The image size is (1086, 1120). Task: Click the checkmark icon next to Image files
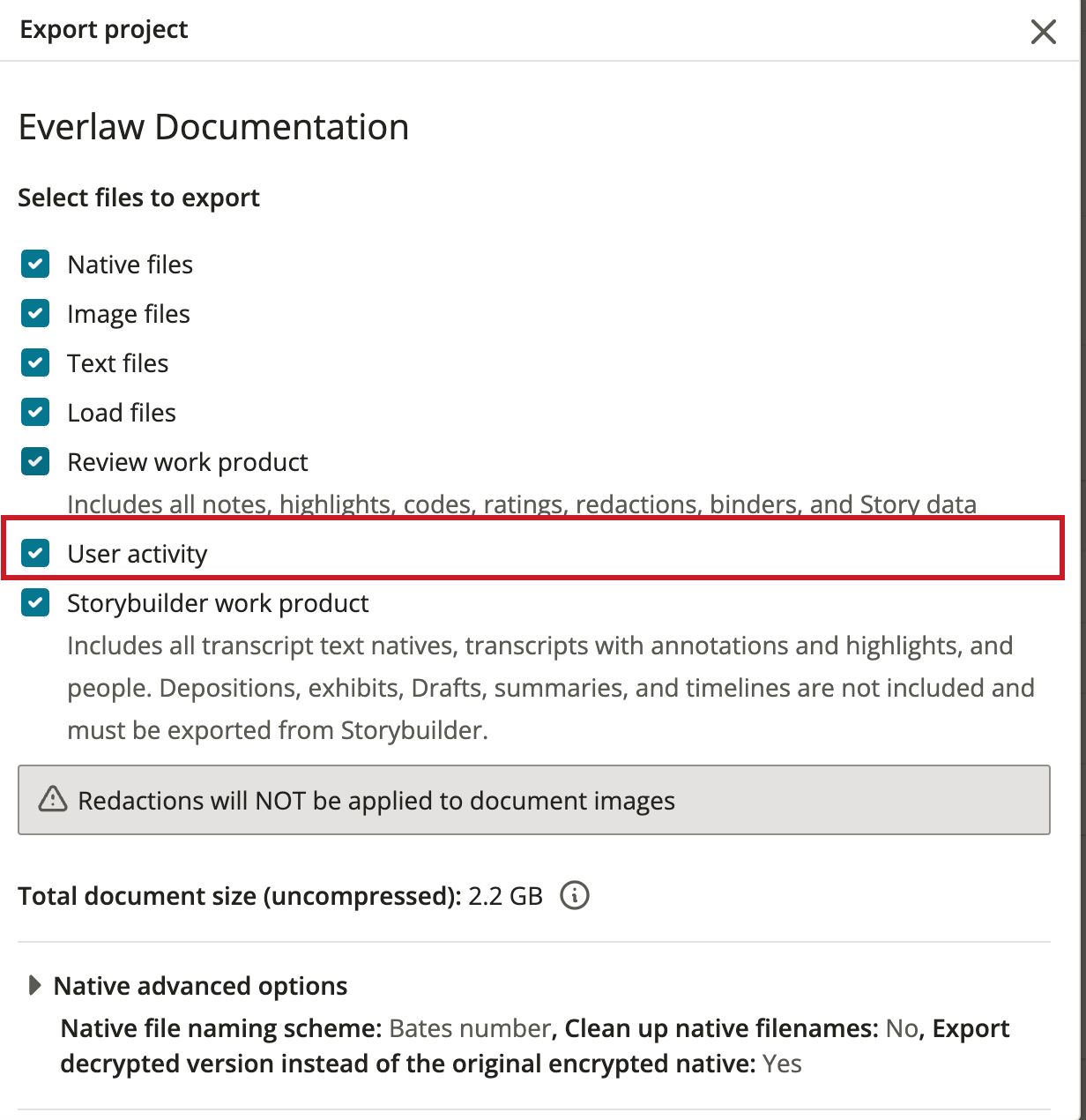[x=34, y=313]
